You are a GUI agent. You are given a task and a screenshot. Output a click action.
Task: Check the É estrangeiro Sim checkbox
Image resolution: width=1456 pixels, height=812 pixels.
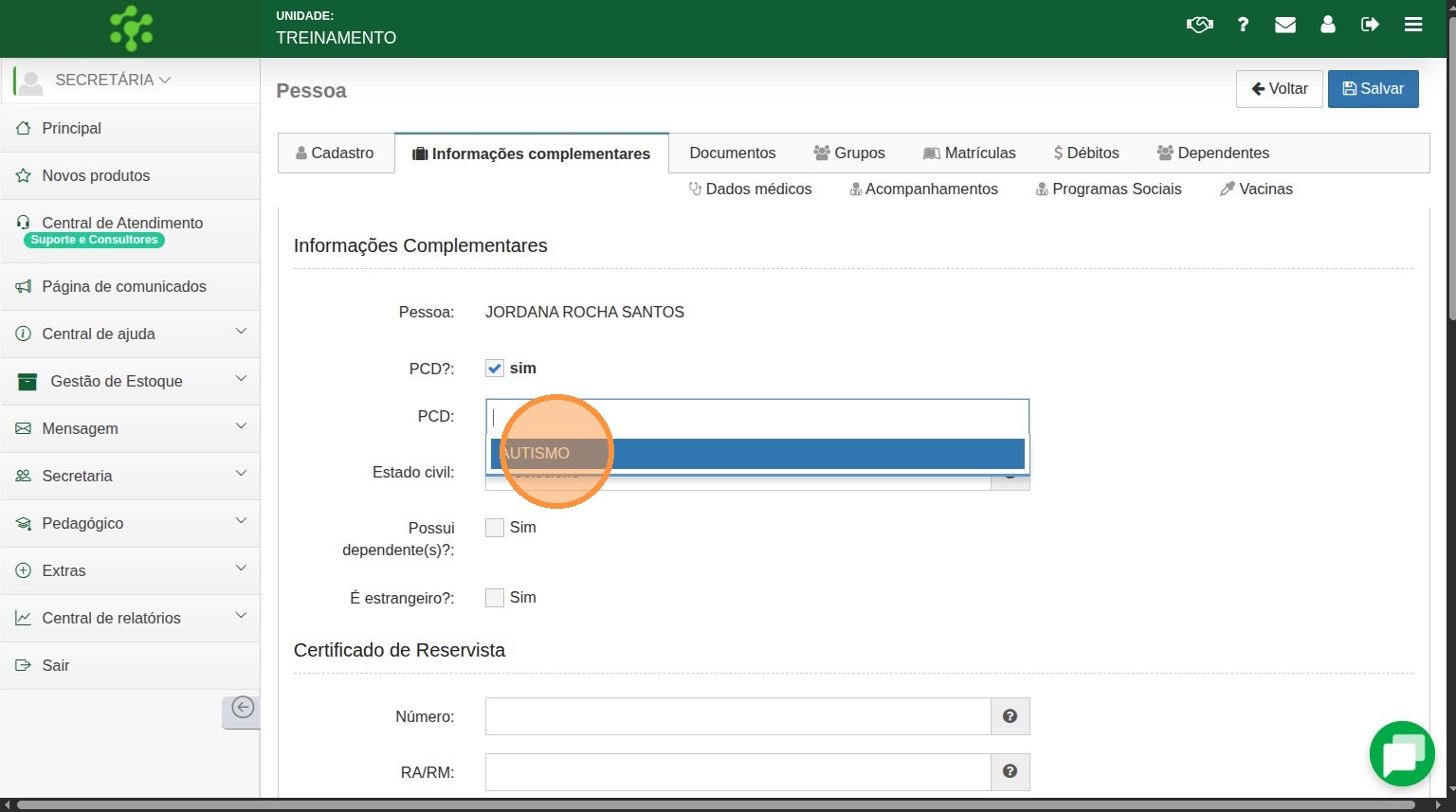[x=495, y=598]
